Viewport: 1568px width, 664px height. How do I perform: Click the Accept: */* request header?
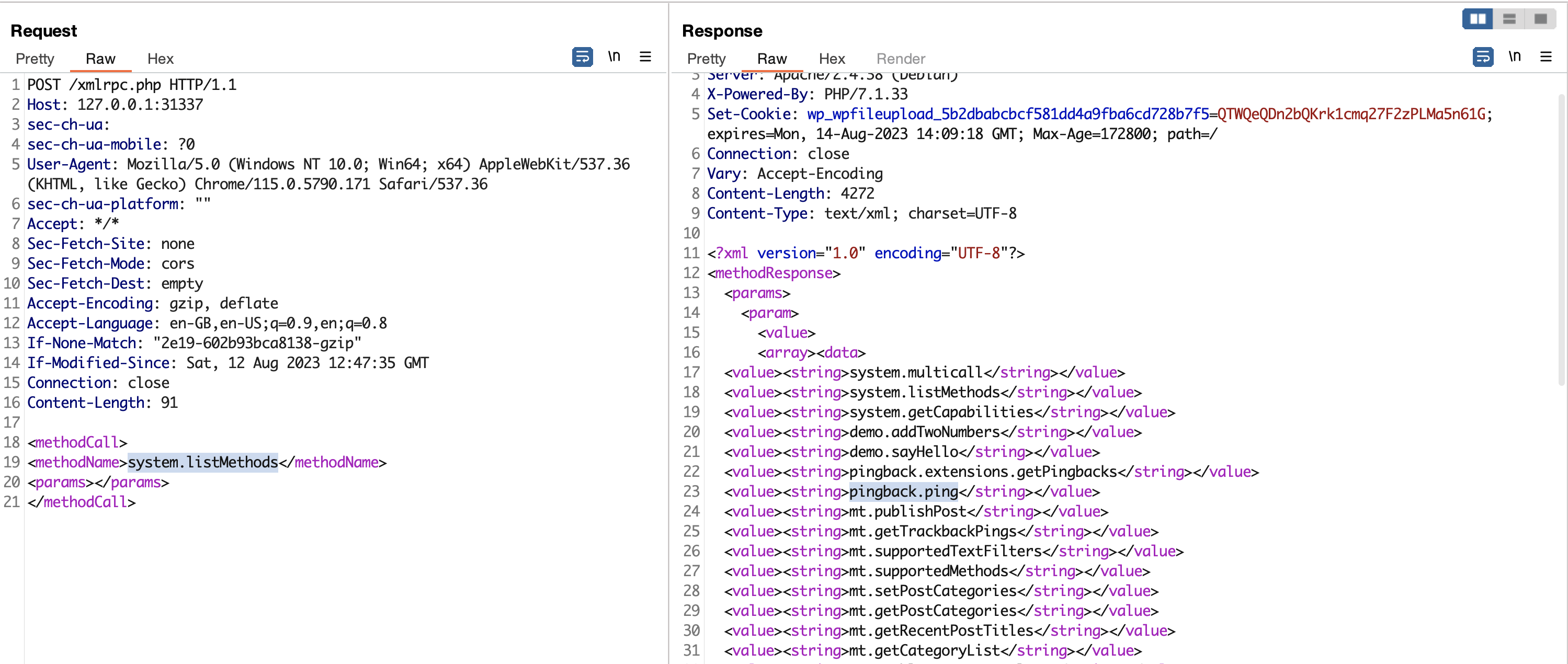pyautogui.click(x=72, y=223)
